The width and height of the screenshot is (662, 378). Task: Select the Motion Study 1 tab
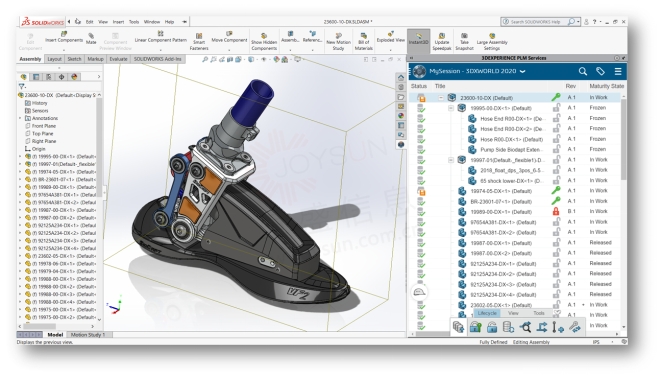pyautogui.click(x=87, y=334)
